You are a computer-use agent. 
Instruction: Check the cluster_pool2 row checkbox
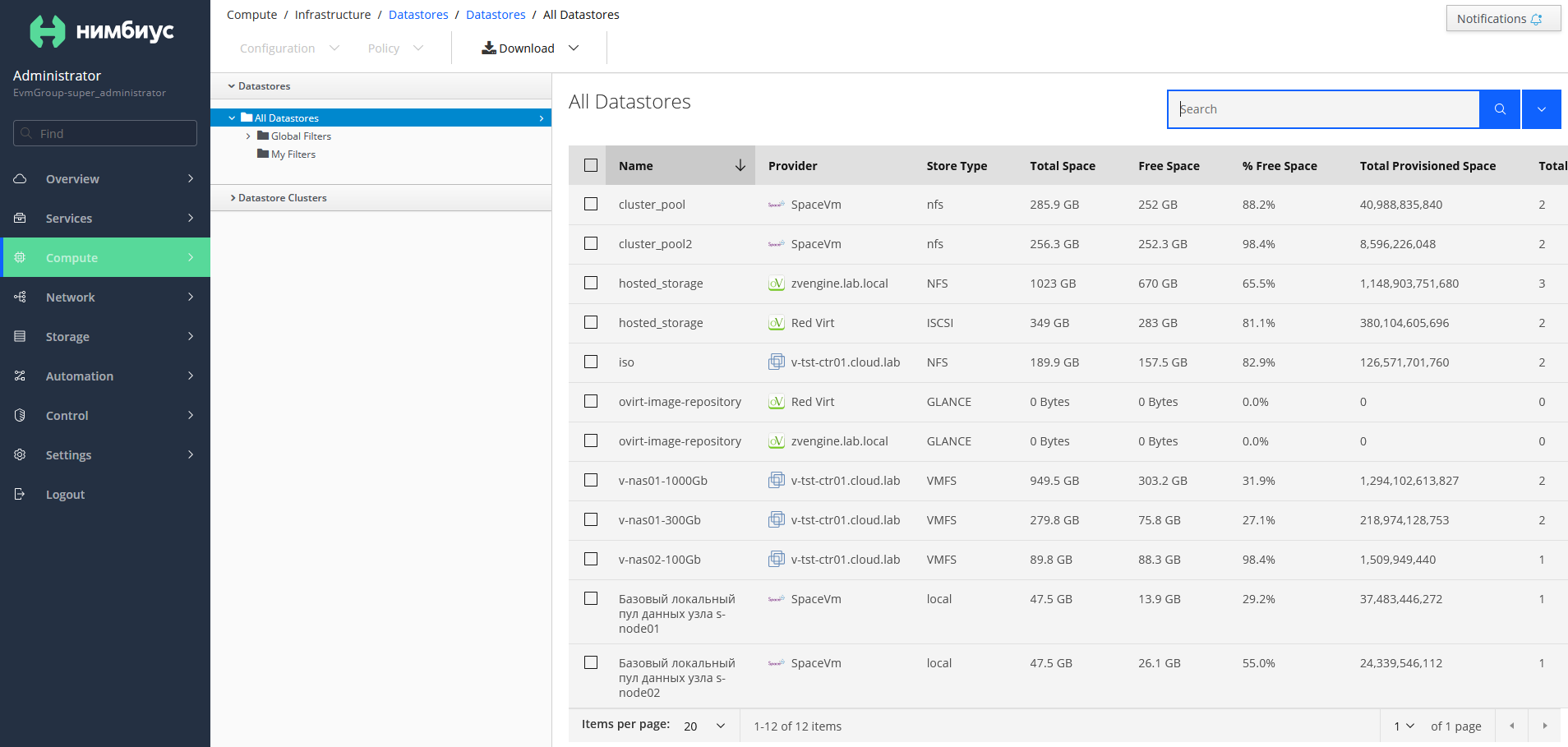[x=591, y=243]
